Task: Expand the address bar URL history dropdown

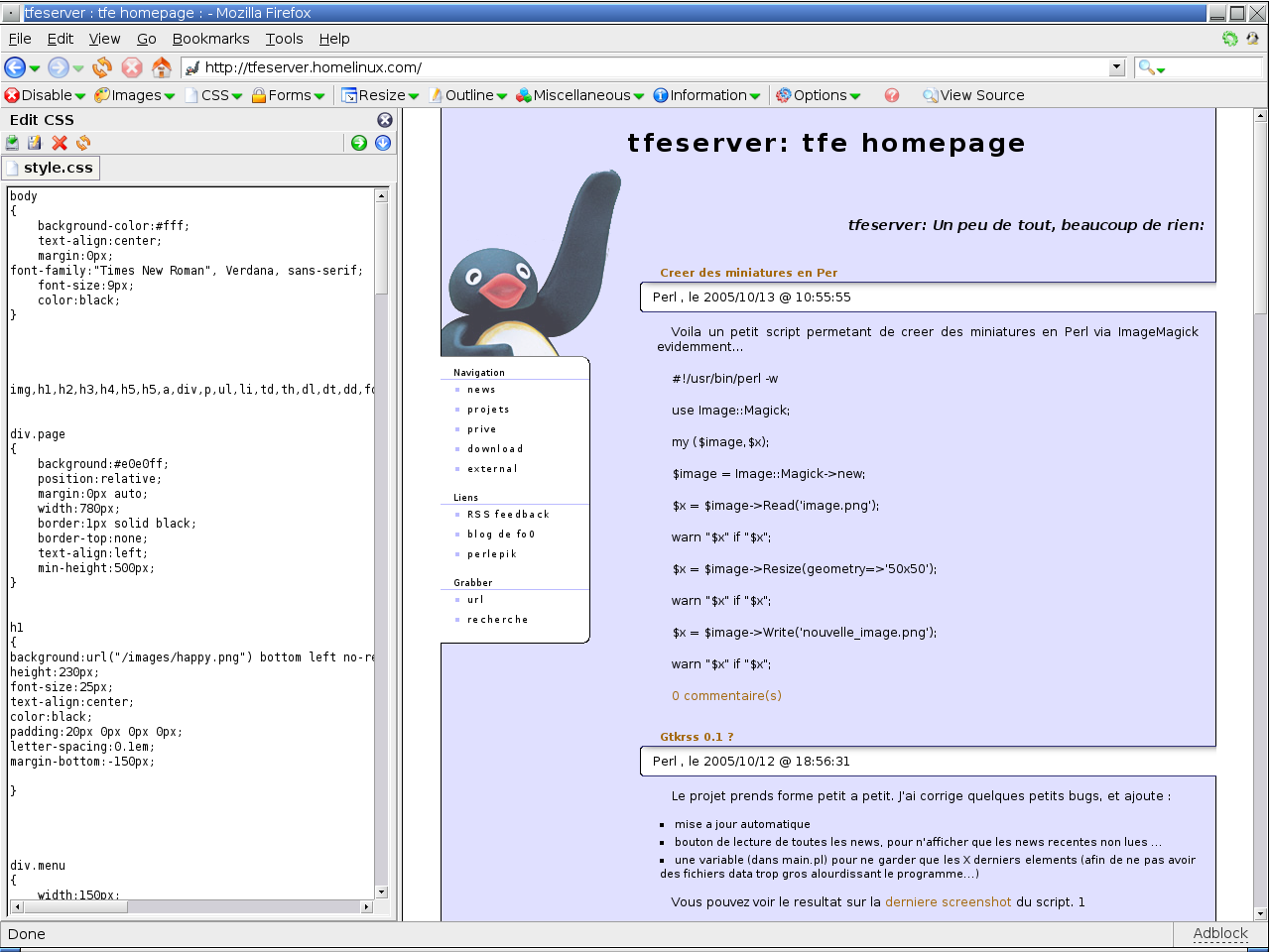Action: point(1117,67)
